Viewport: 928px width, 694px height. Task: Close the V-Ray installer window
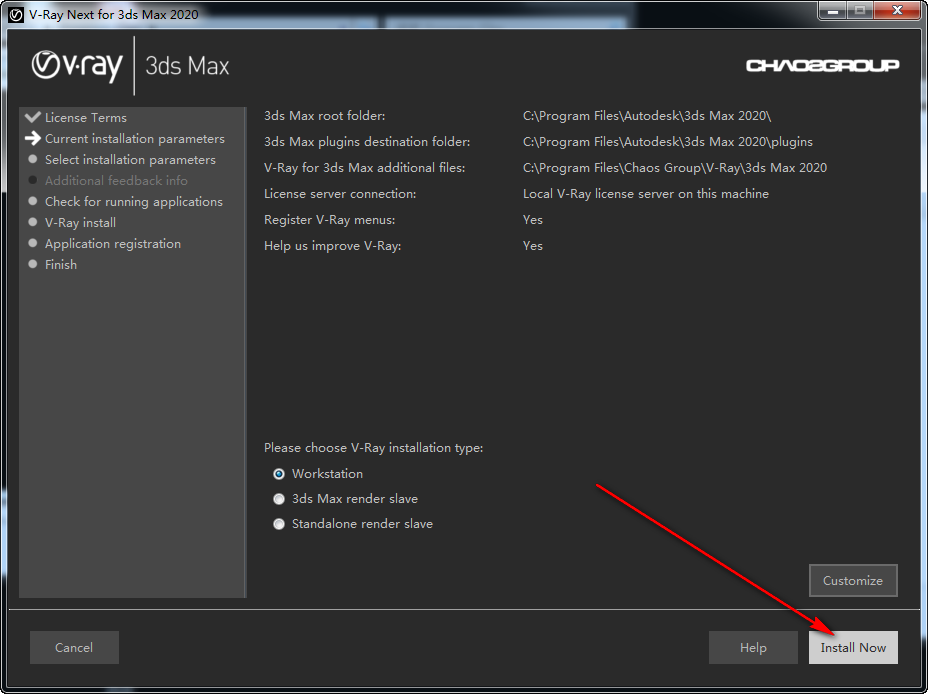[x=897, y=11]
